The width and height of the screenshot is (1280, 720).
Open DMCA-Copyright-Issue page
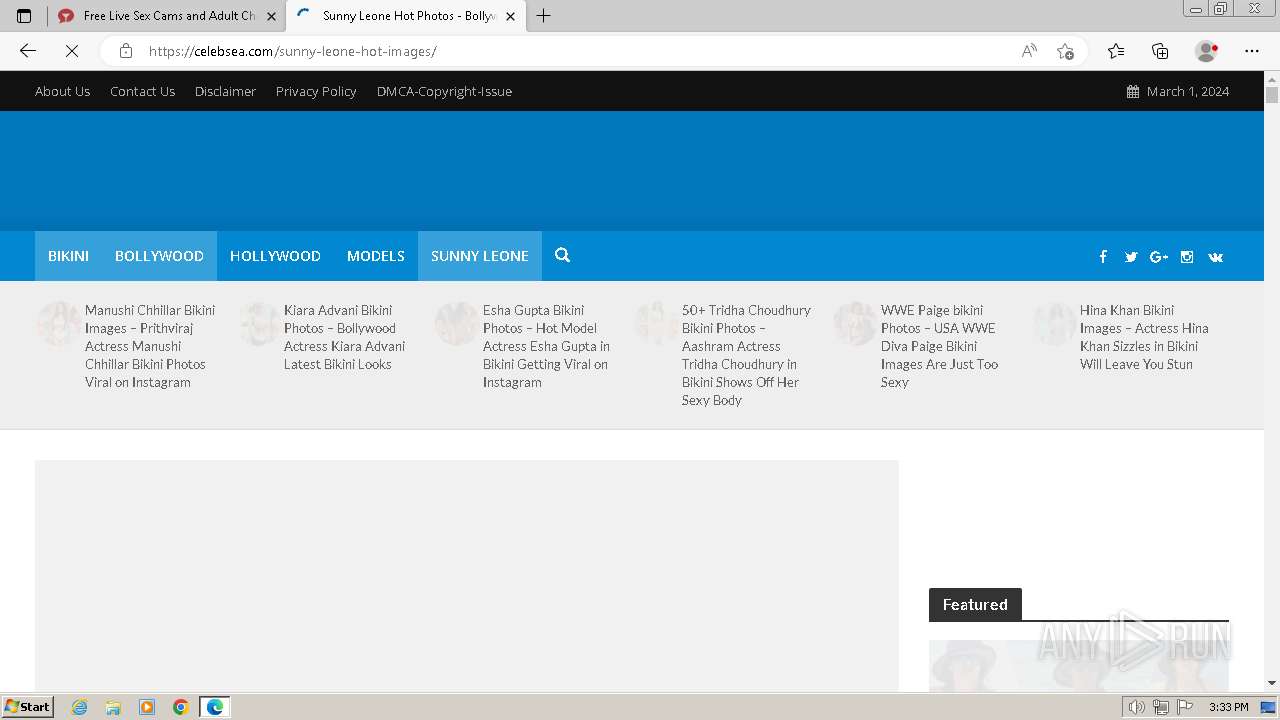tap(444, 91)
